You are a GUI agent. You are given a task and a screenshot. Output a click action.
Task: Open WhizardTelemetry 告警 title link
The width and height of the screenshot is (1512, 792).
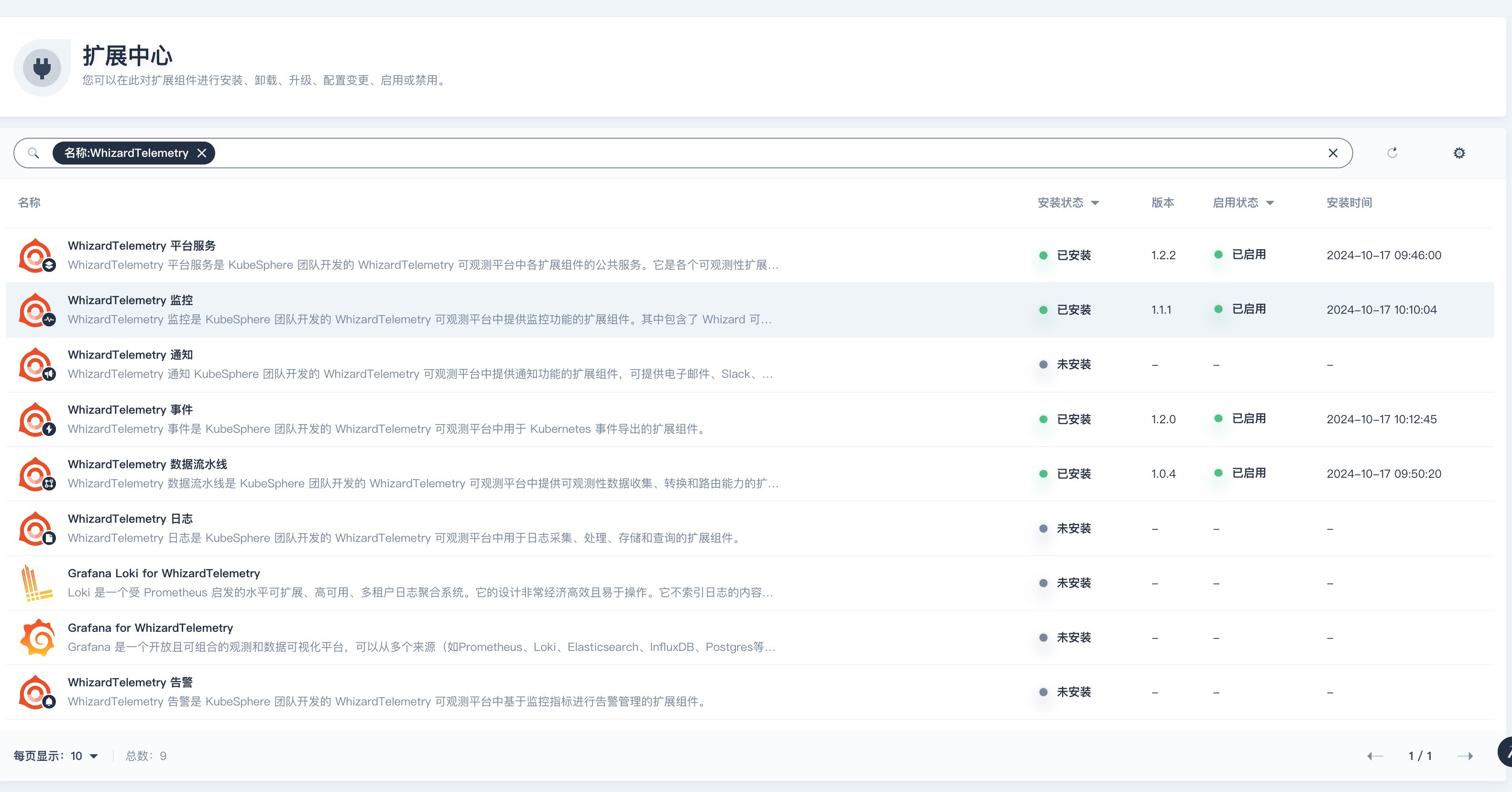[131, 683]
